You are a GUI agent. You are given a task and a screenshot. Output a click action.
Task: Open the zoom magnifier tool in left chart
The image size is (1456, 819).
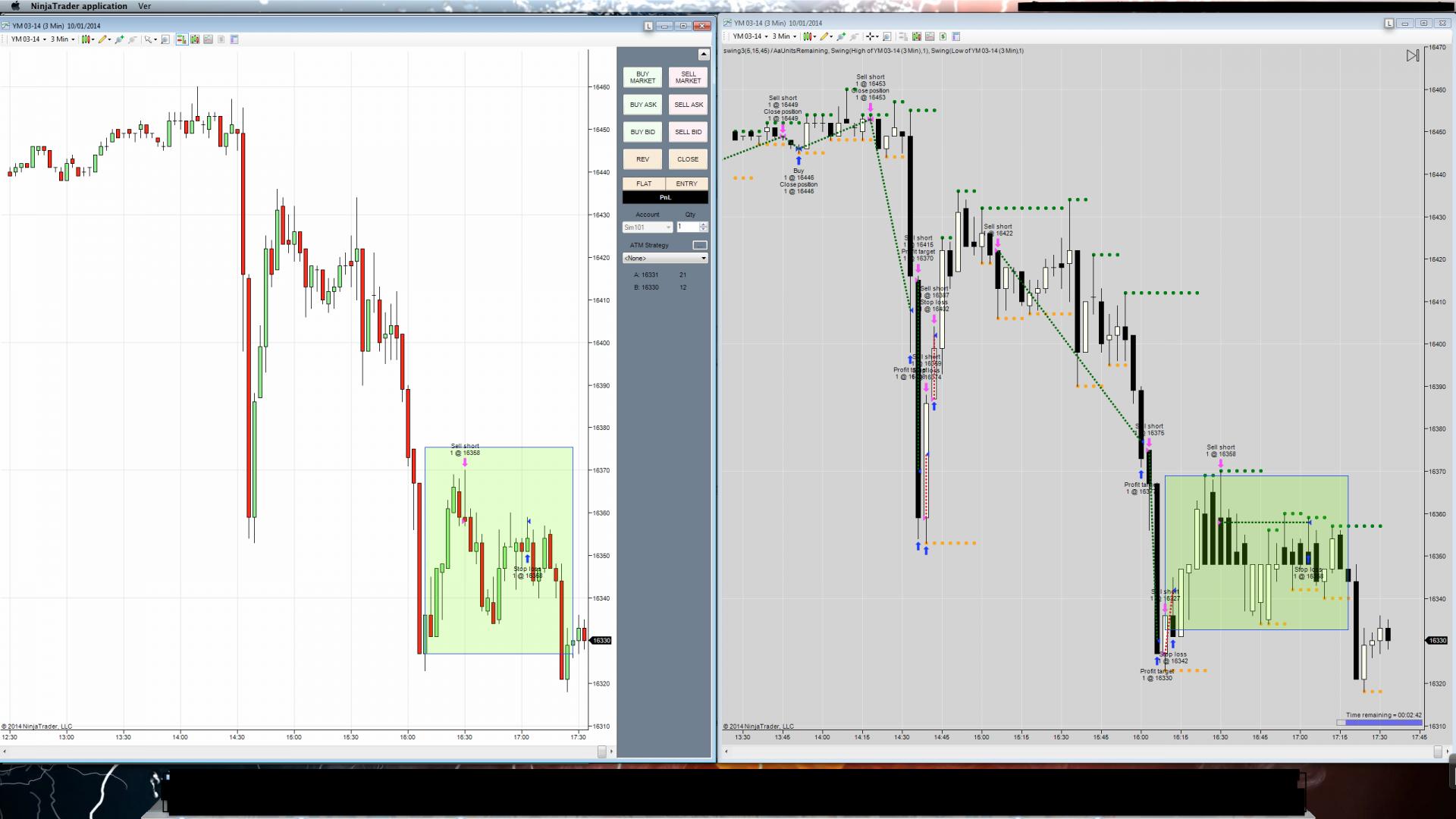pos(165,39)
